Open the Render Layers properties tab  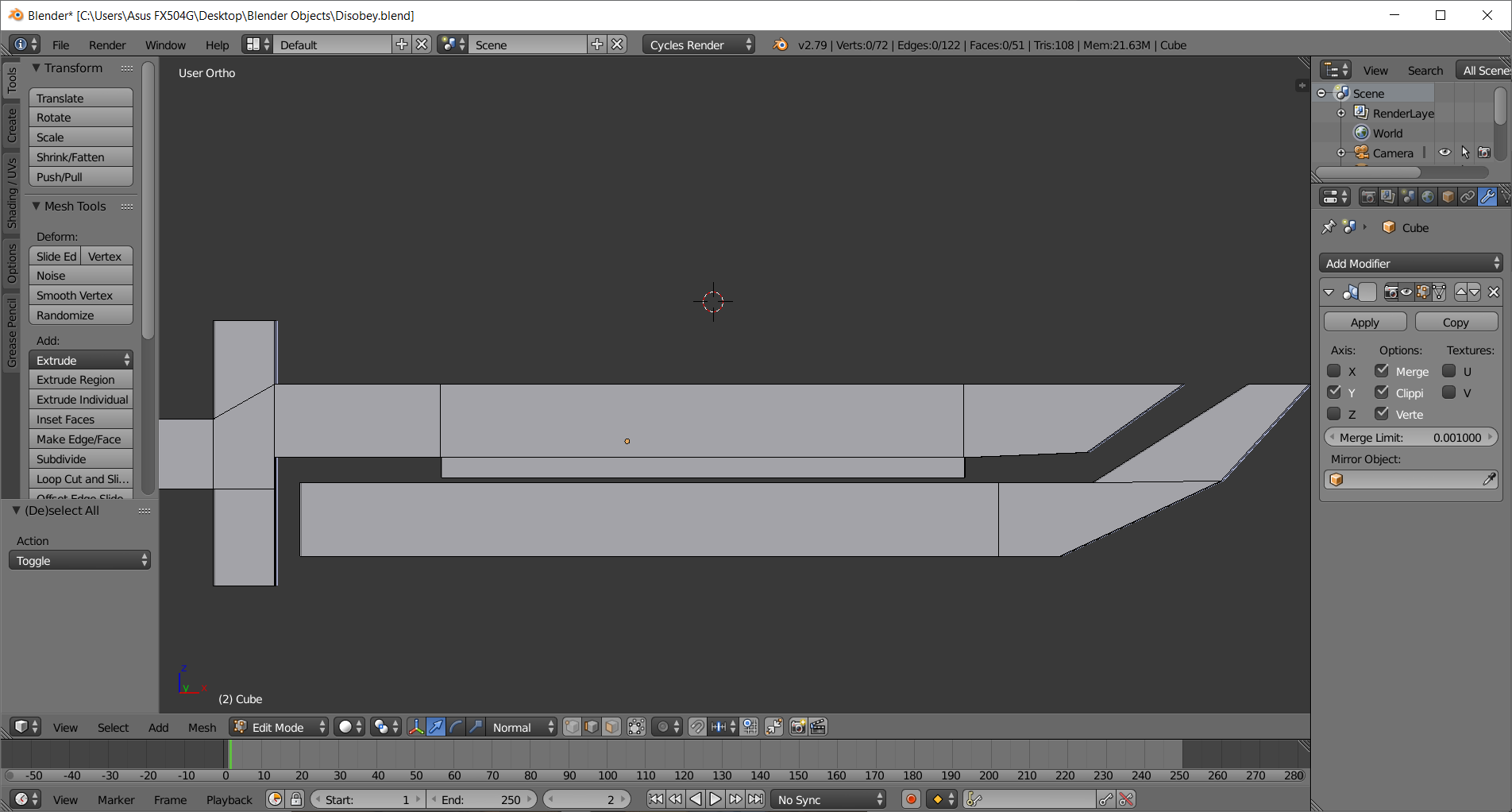point(1387,196)
